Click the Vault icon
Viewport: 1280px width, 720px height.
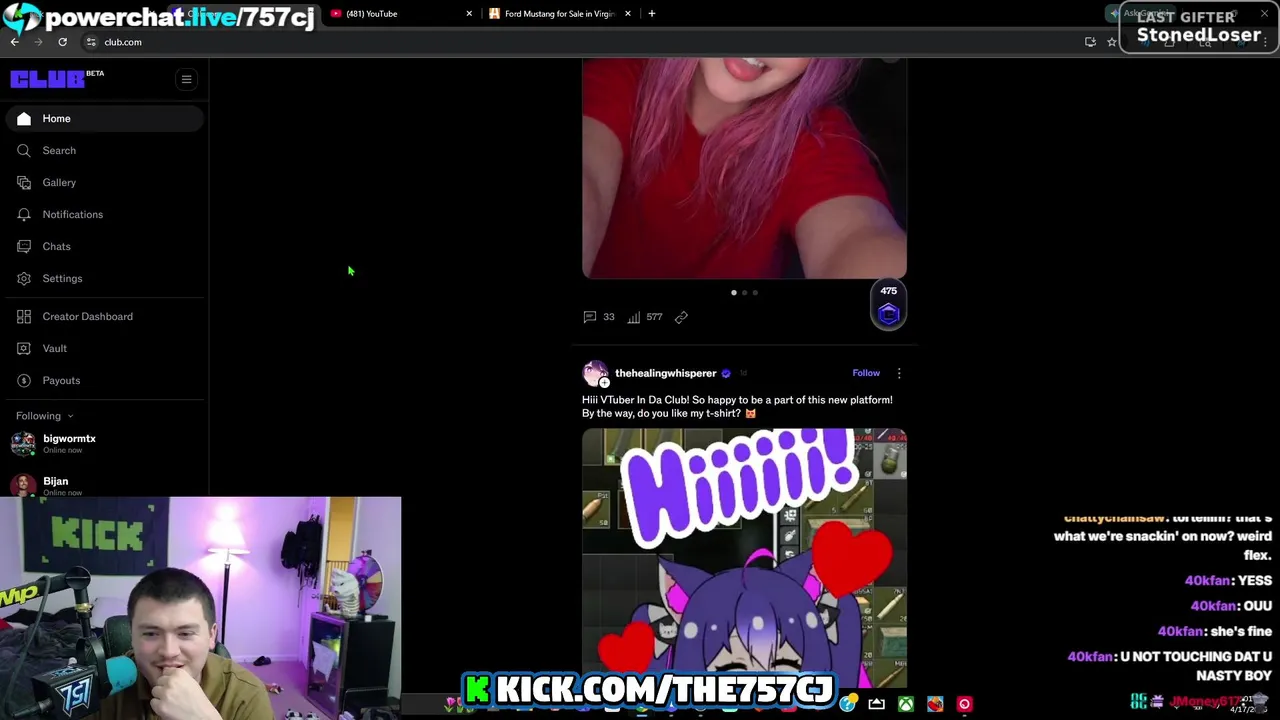coord(24,348)
